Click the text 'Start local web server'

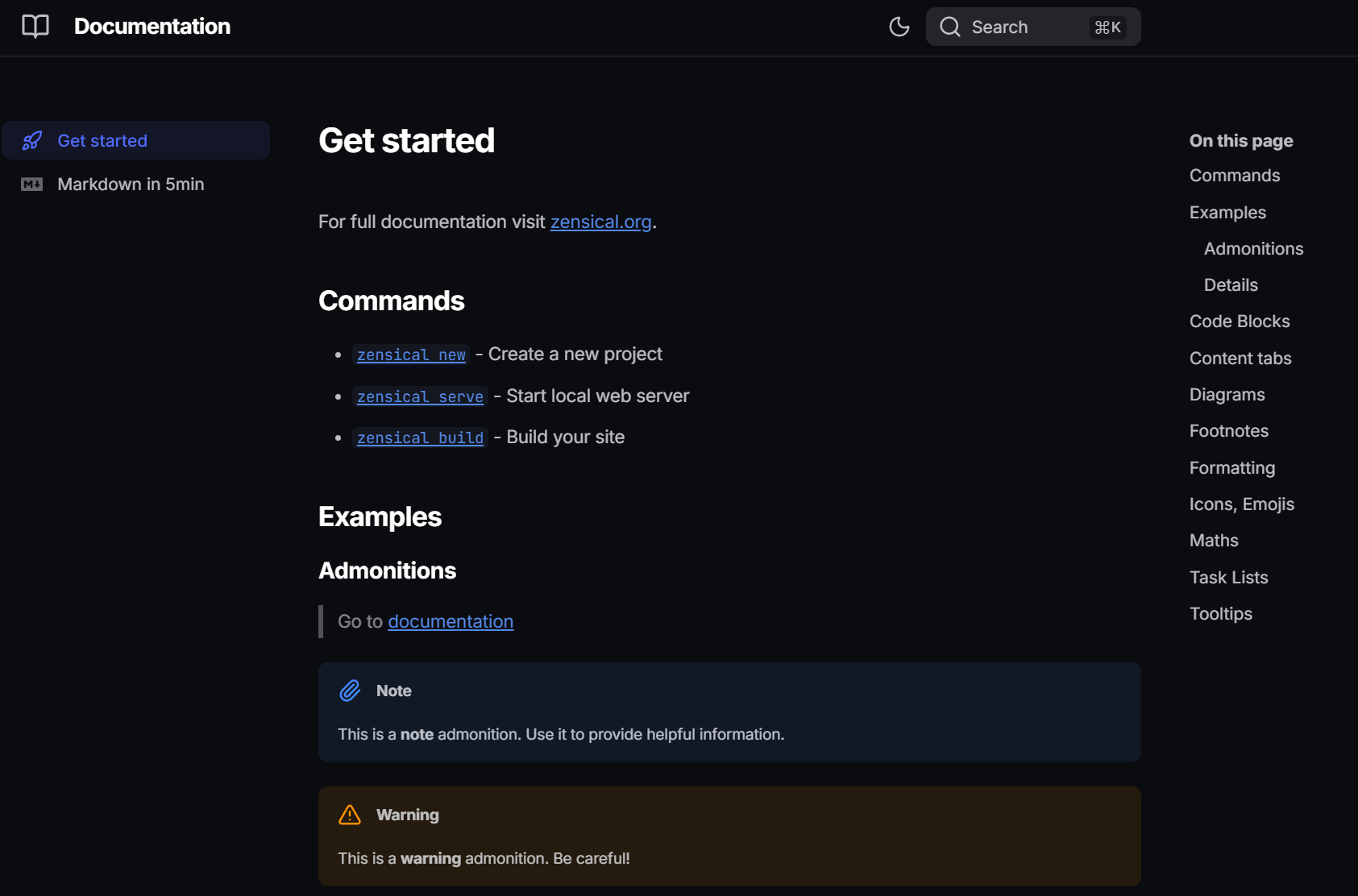(x=598, y=396)
